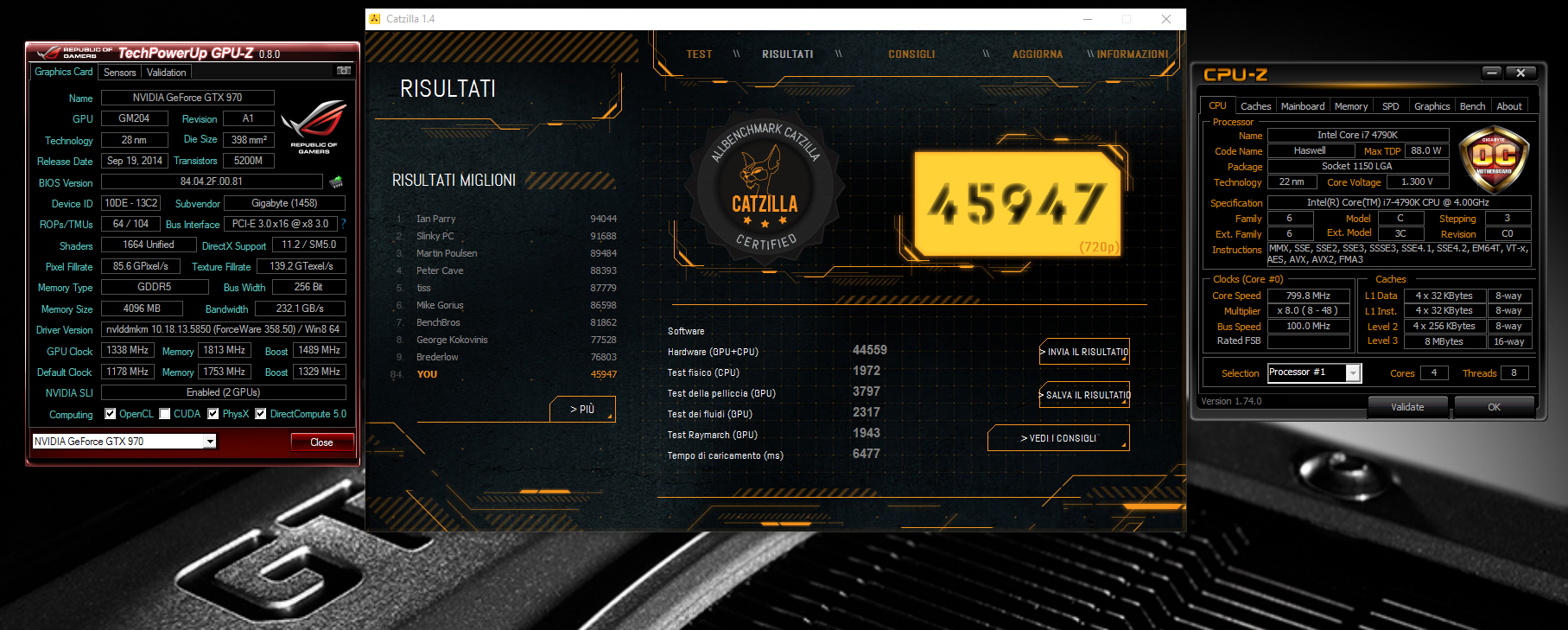The width and height of the screenshot is (1568, 630).
Task: Click the Specification field in CPU-Z
Action: pyautogui.click(x=1398, y=202)
